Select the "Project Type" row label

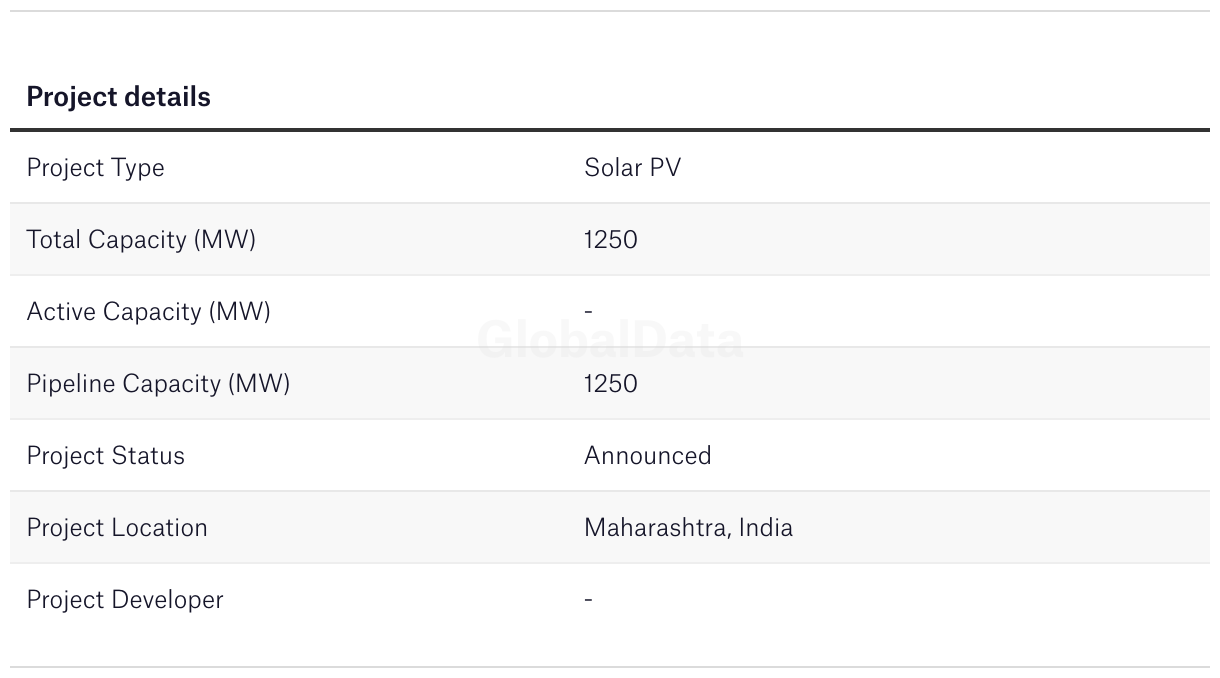[95, 168]
